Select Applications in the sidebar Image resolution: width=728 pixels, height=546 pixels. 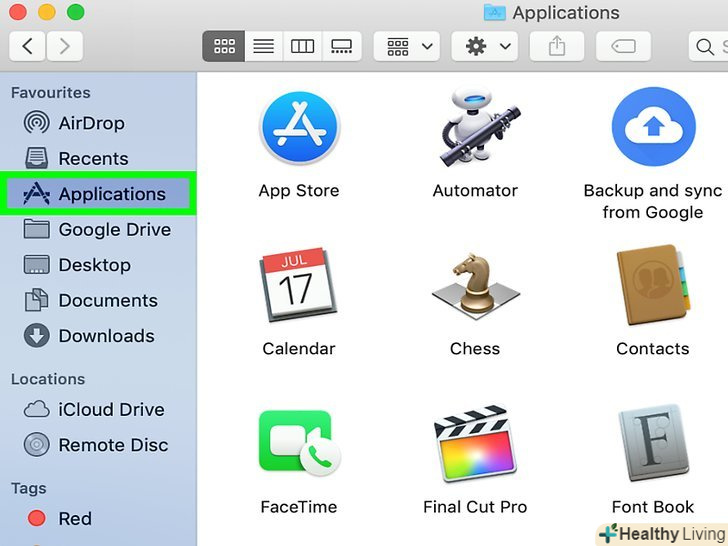[x=98, y=194]
